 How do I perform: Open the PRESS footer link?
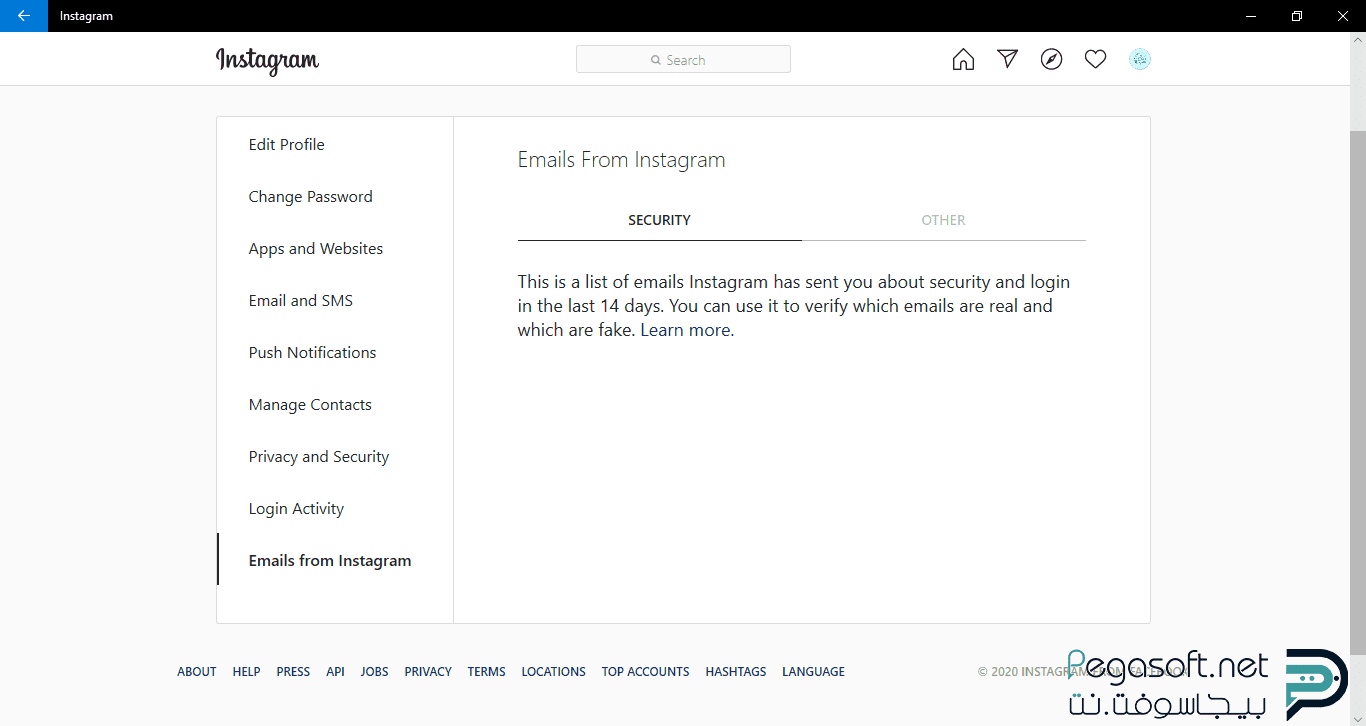coord(293,672)
